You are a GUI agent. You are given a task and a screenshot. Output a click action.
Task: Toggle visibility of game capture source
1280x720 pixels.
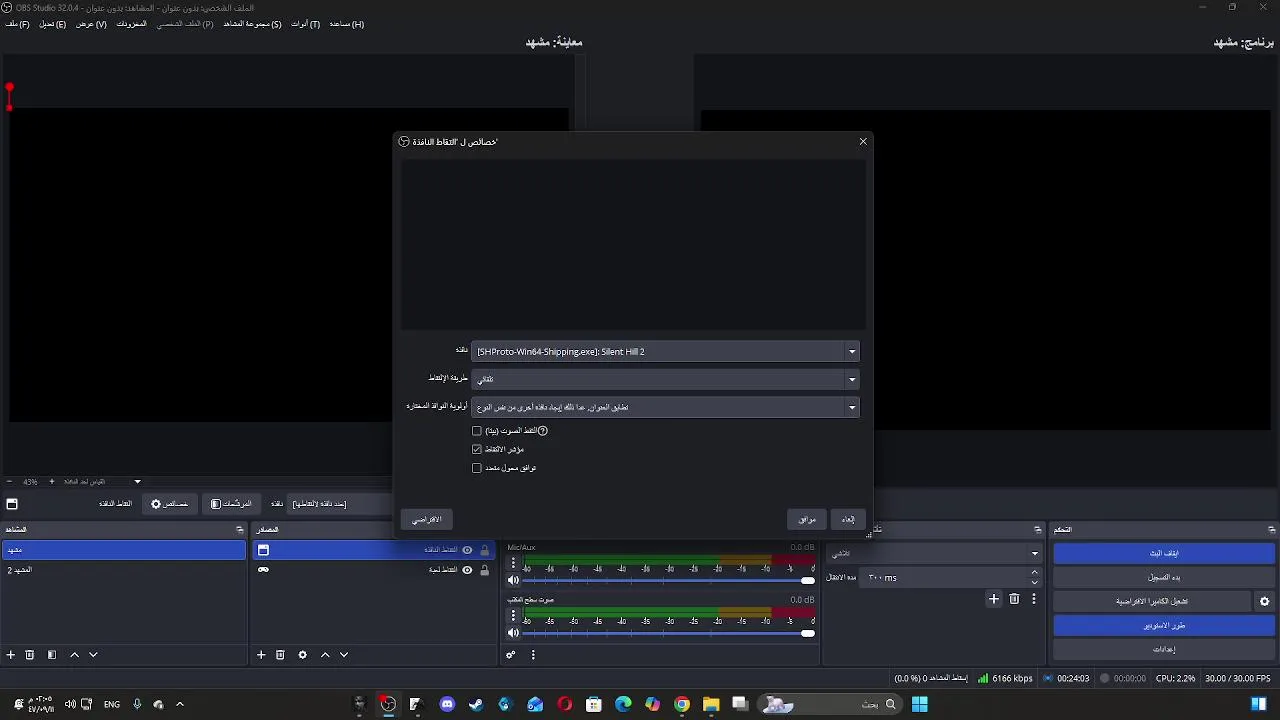467,570
